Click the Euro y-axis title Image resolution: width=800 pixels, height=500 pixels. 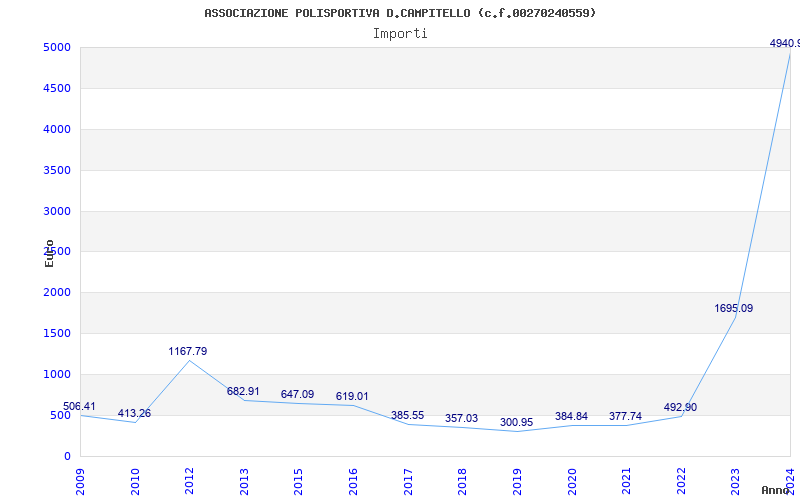[50, 252]
